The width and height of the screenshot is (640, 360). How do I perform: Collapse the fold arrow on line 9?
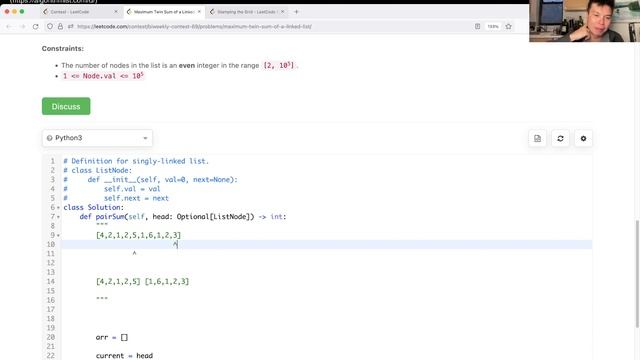pyautogui.click(x=58, y=236)
